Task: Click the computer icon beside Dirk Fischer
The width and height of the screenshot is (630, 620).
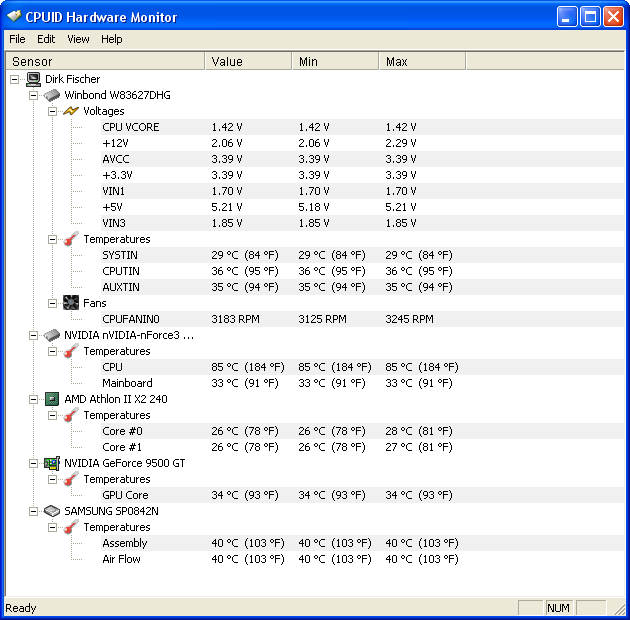Action: pyautogui.click(x=33, y=79)
